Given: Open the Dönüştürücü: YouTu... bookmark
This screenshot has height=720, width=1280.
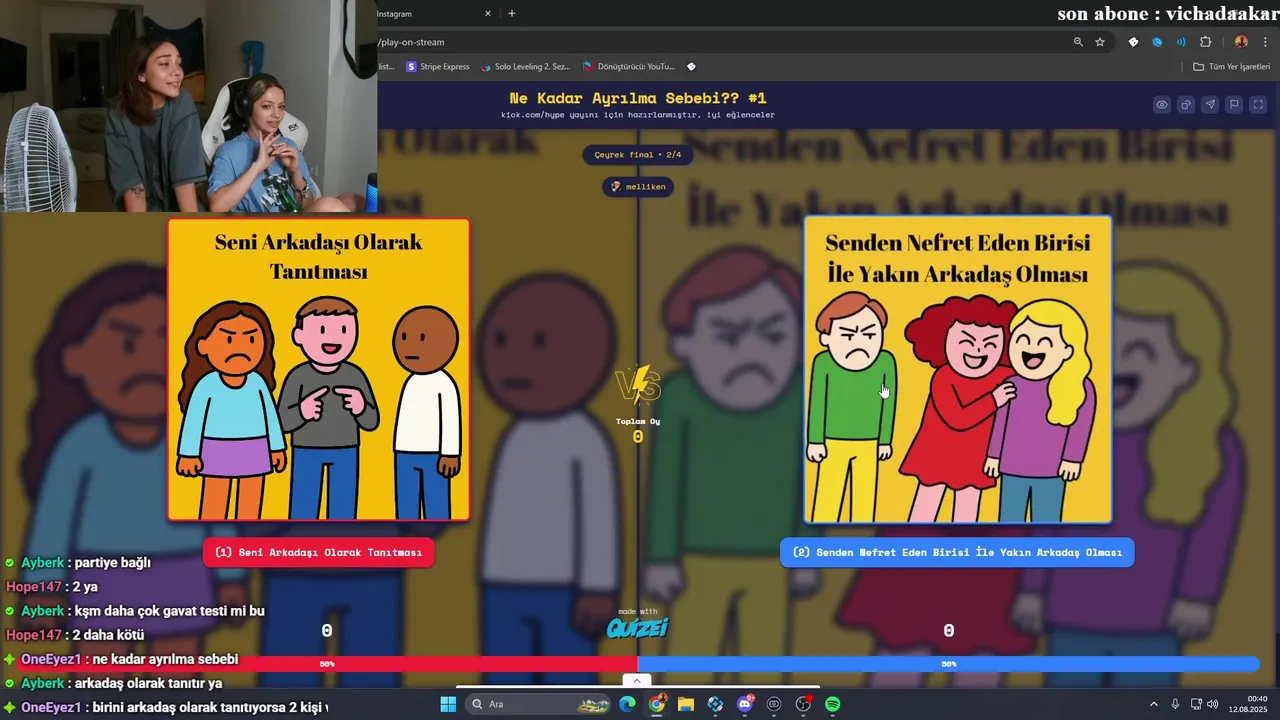Looking at the screenshot, I should pos(629,67).
